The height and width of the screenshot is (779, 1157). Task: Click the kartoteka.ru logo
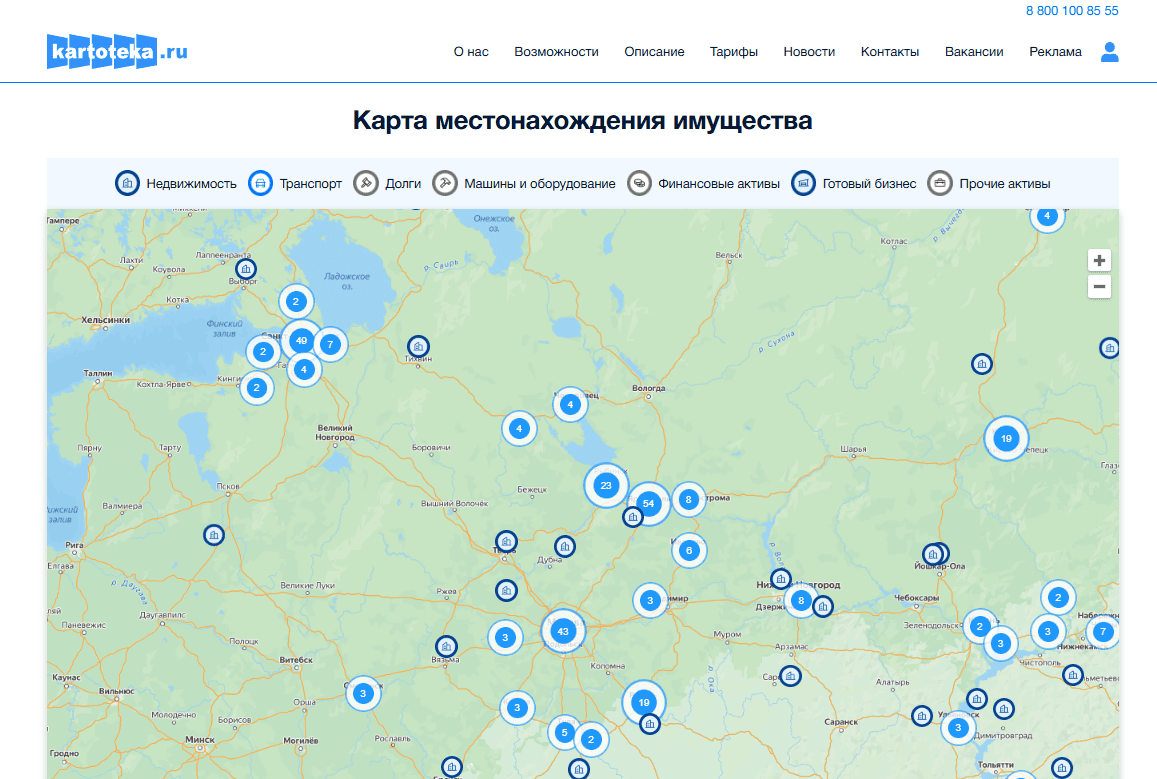pos(117,51)
